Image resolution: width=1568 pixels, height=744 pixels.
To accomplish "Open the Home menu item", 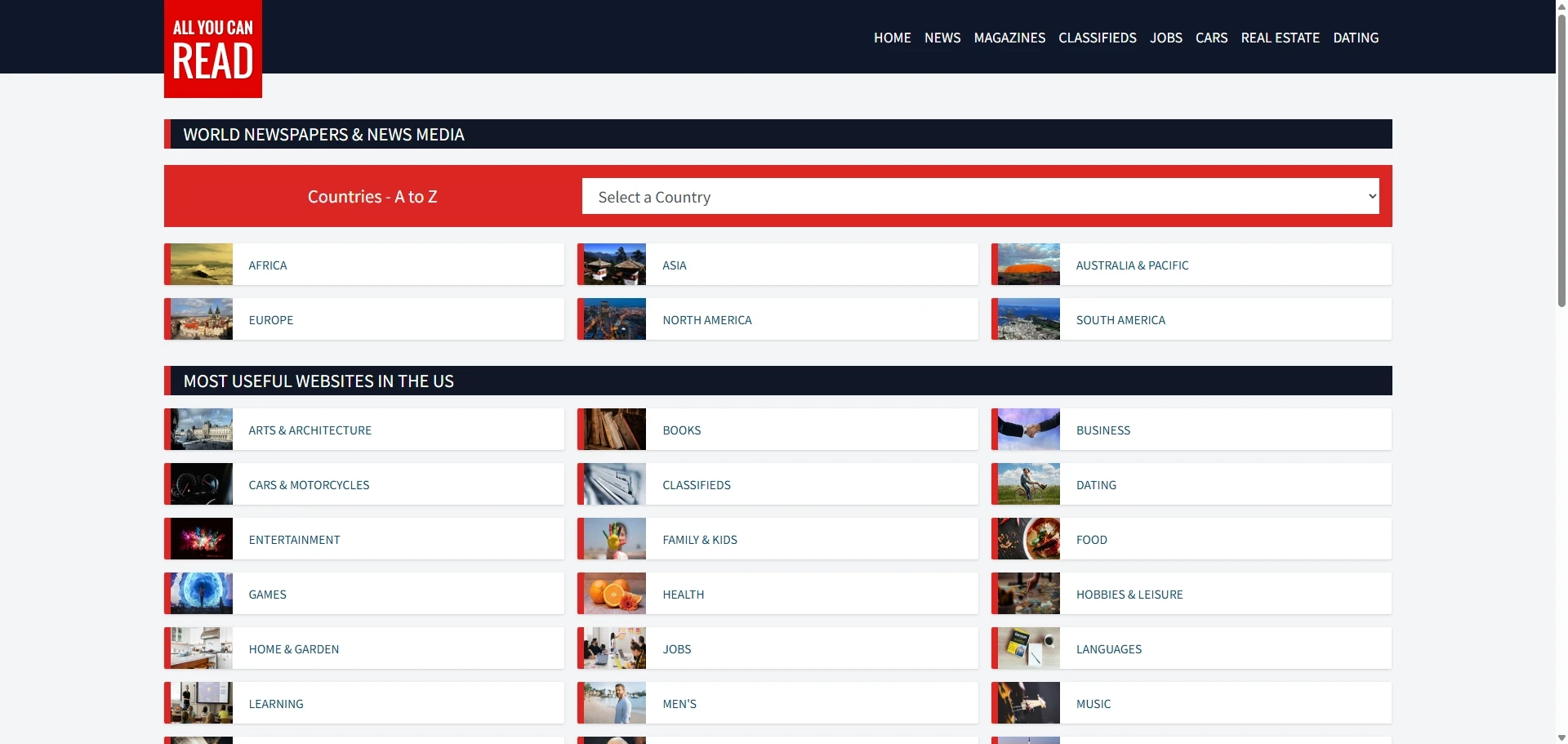I will pyautogui.click(x=892, y=38).
